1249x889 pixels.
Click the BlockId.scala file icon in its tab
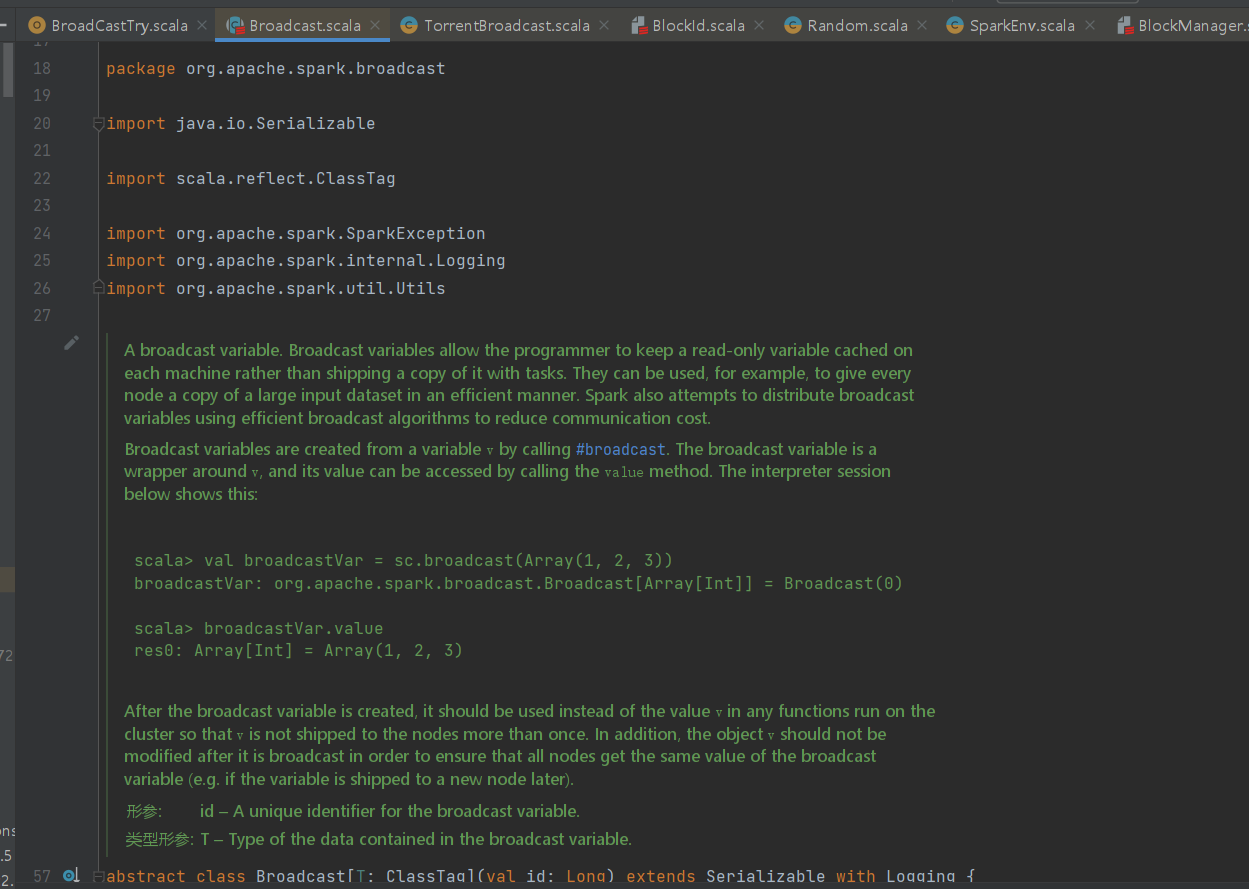tap(638, 26)
